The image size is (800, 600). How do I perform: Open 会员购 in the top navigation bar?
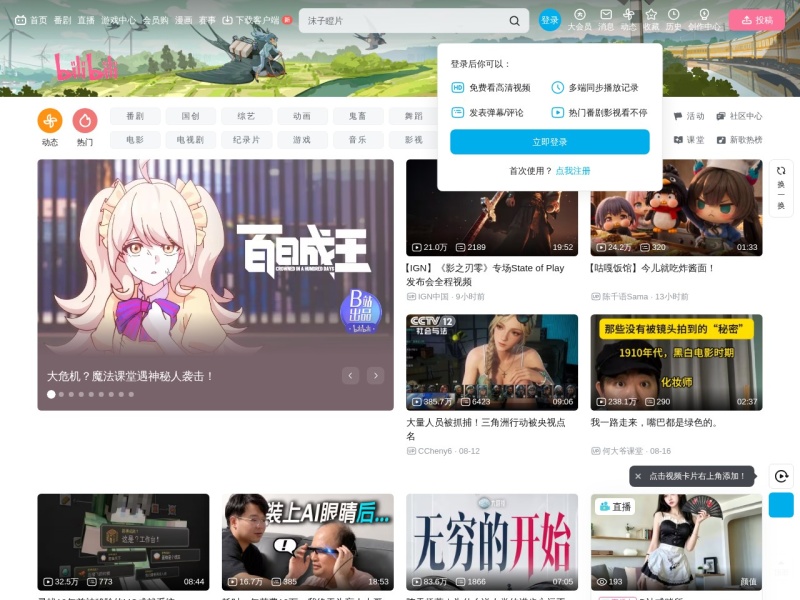(x=155, y=20)
